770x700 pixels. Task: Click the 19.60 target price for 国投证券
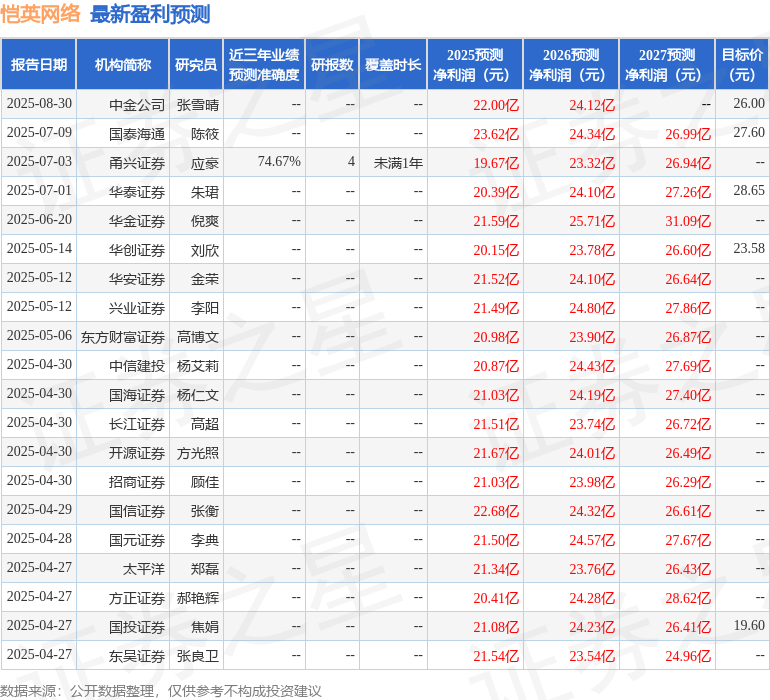(748, 626)
